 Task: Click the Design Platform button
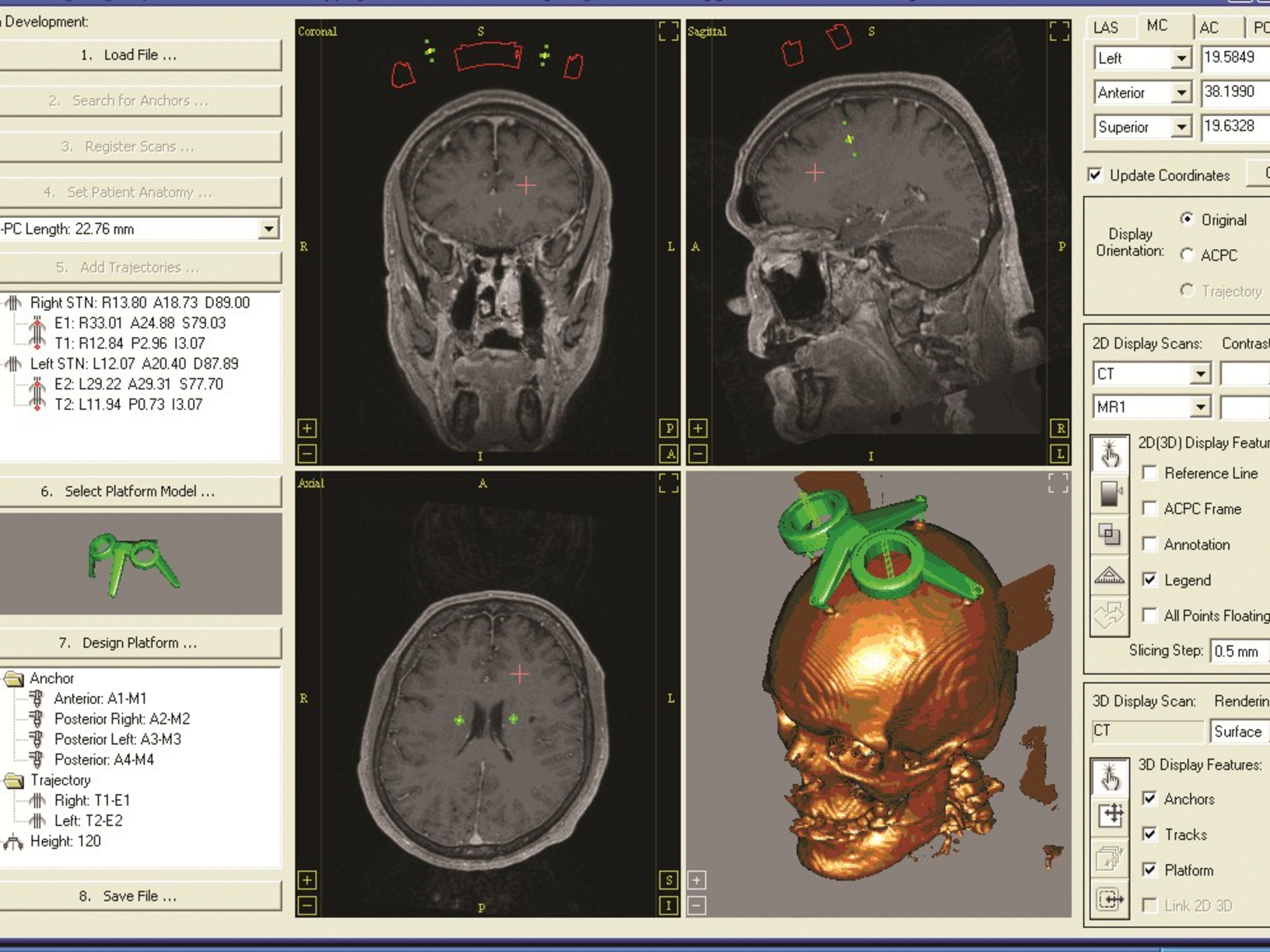140,643
